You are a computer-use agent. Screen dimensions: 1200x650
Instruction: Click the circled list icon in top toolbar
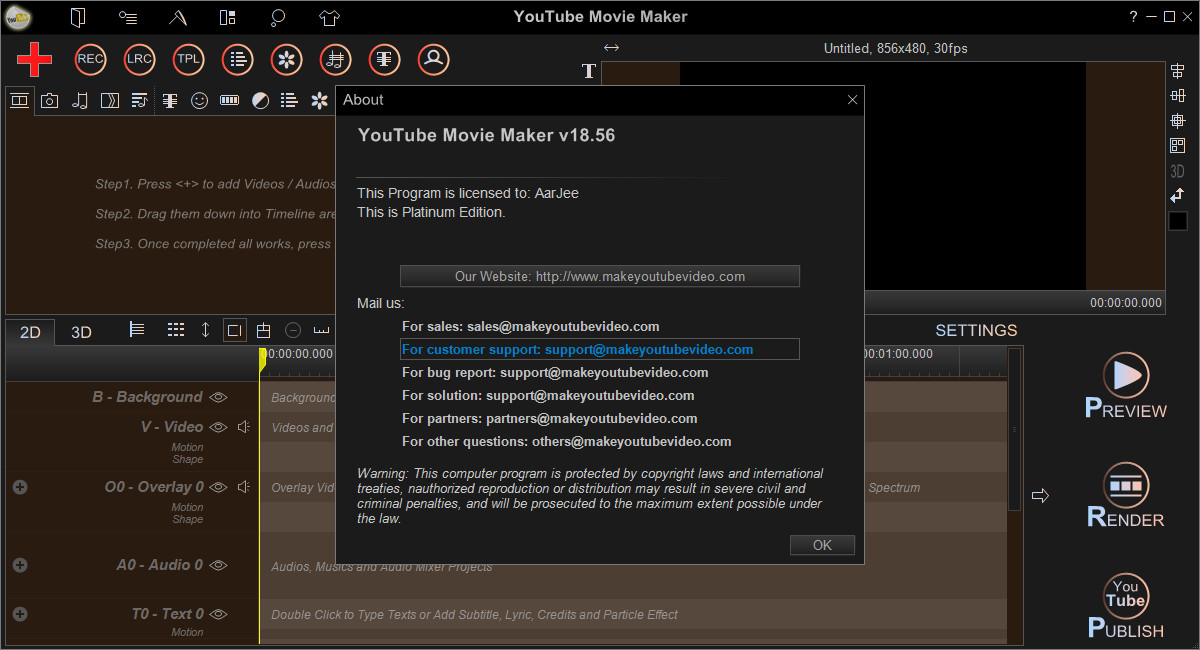pos(237,60)
